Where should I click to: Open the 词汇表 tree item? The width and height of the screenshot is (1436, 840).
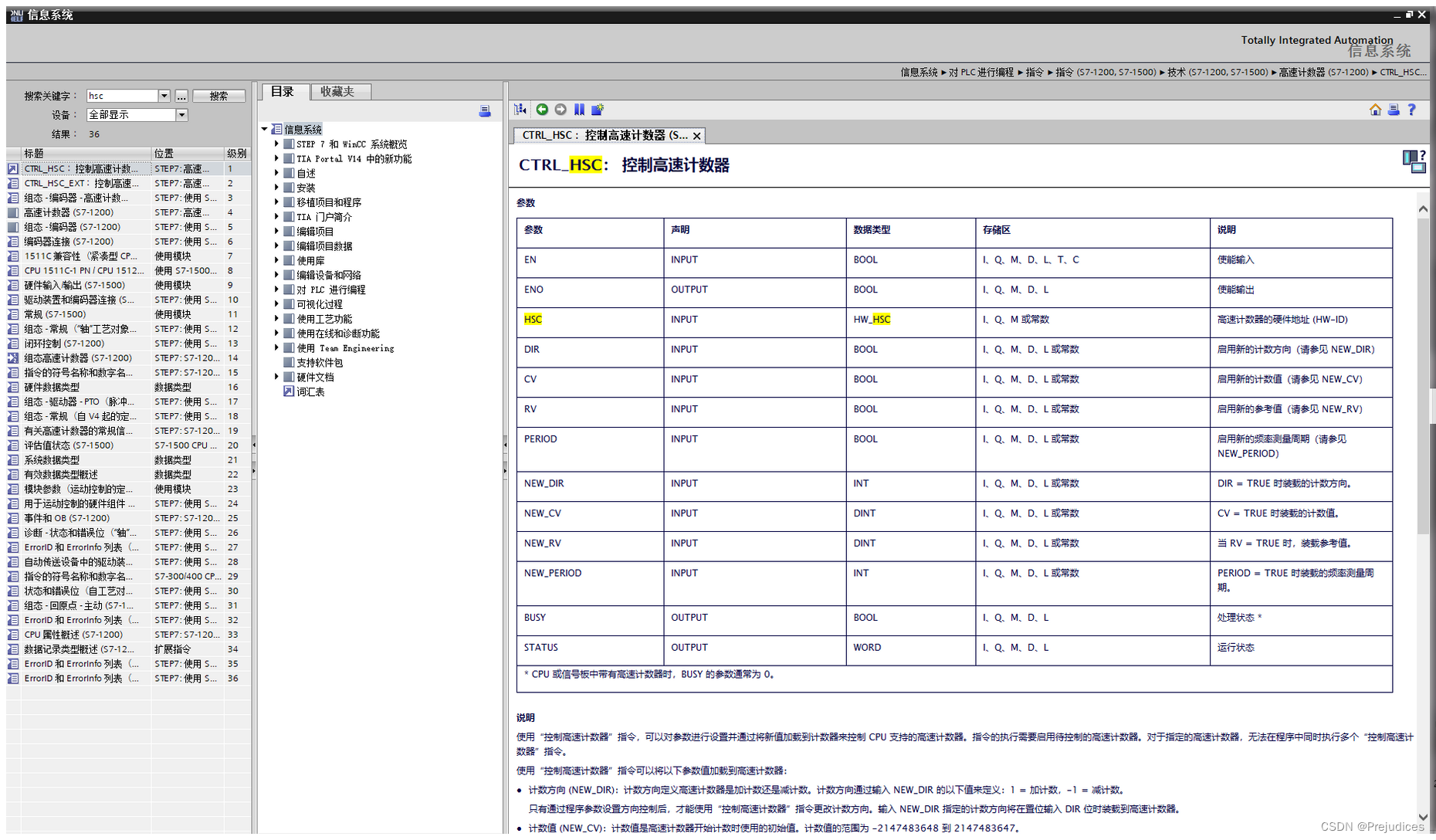click(x=310, y=391)
